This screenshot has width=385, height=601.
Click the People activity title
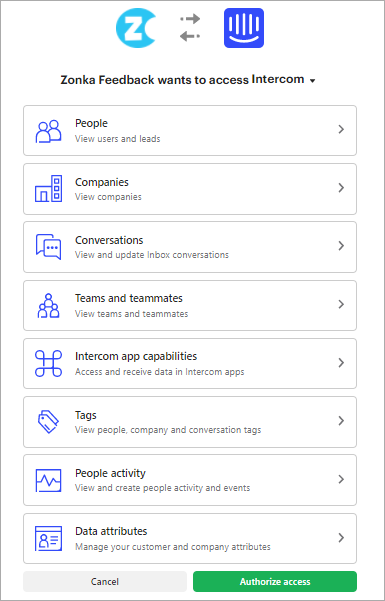tap(110, 473)
